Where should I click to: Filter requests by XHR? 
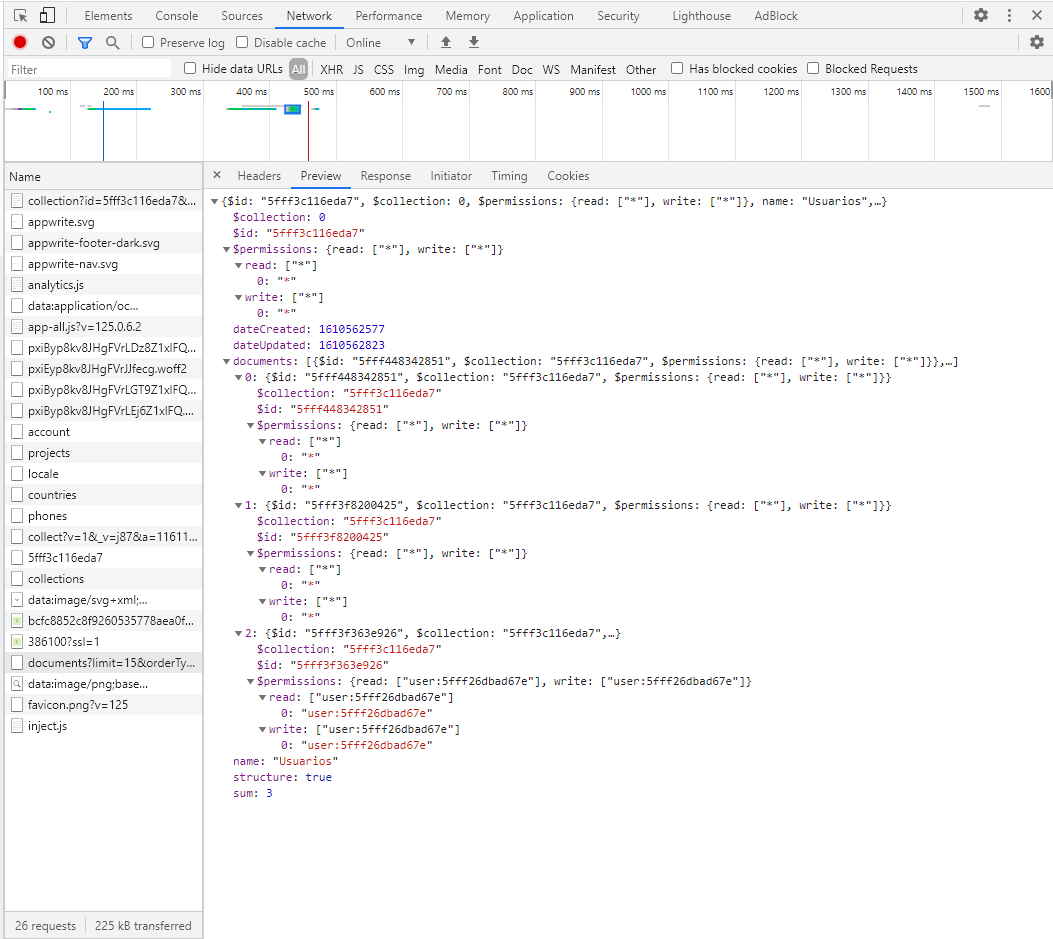[x=331, y=68]
